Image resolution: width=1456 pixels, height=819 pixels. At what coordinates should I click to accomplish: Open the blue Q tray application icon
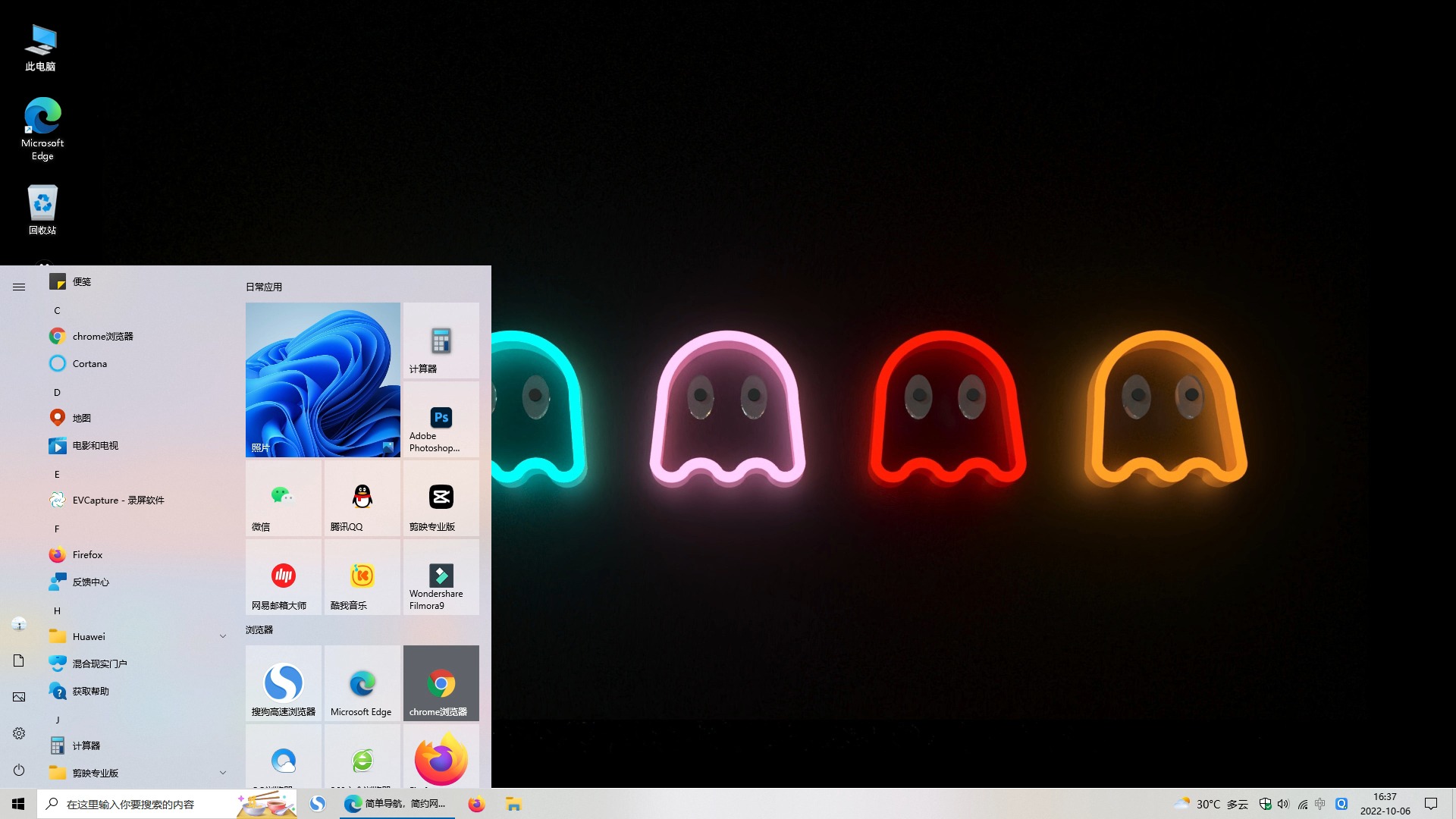[x=1341, y=804]
